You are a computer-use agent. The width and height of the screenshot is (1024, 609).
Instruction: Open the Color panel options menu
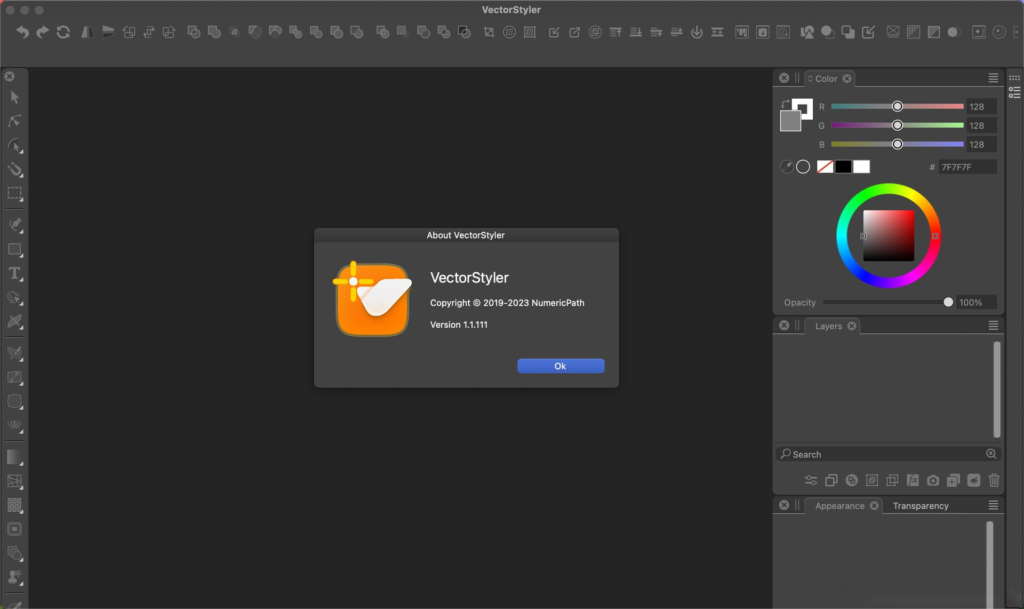tap(993, 78)
